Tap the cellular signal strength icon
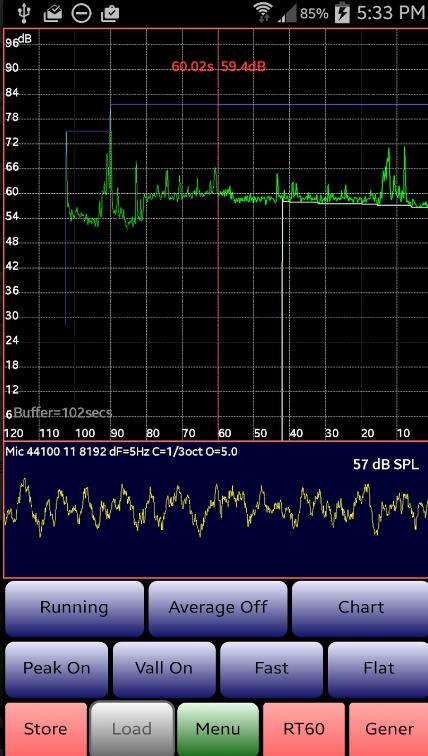 287,14
